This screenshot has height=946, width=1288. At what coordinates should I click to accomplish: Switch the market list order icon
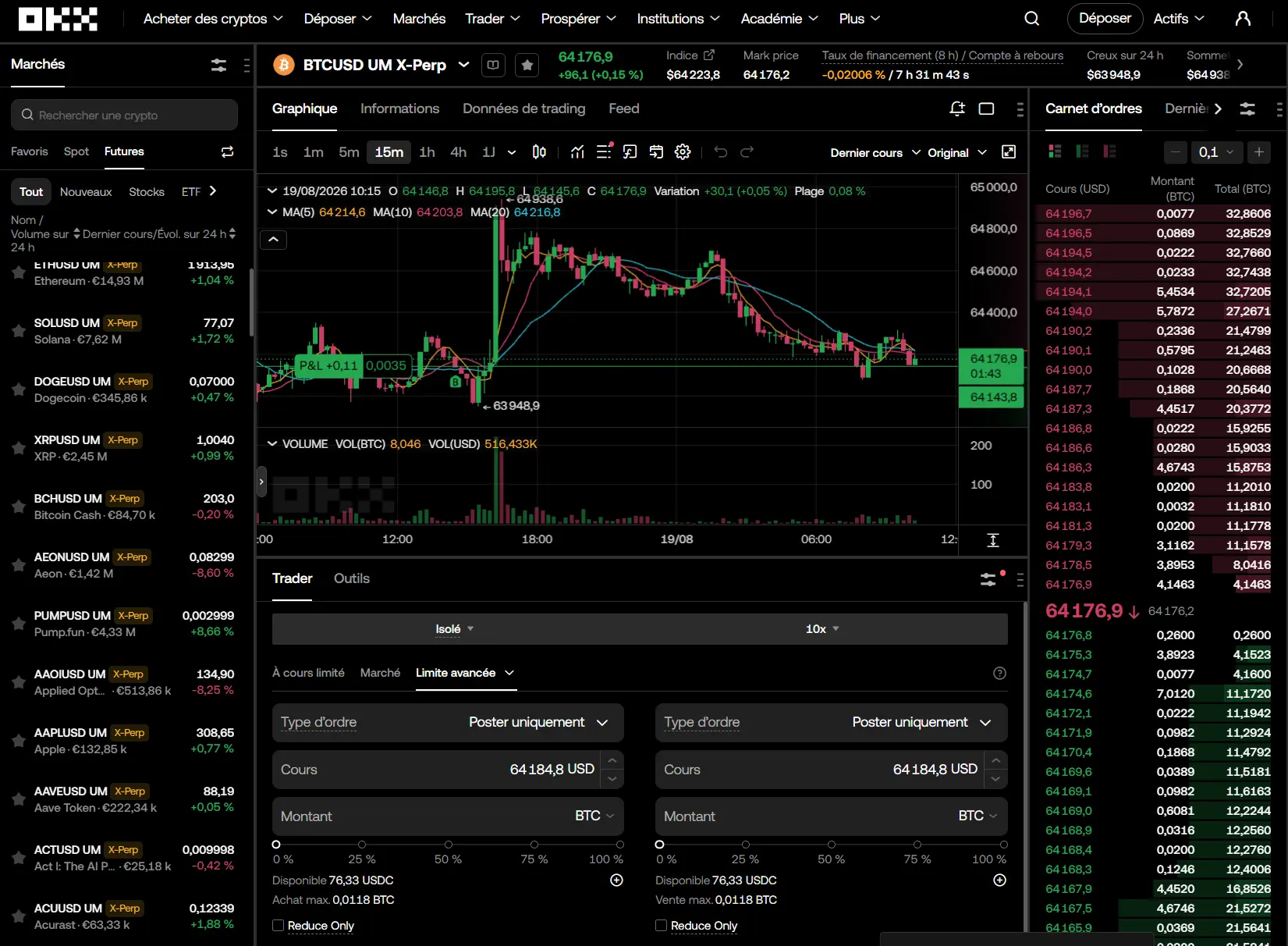pos(227,151)
